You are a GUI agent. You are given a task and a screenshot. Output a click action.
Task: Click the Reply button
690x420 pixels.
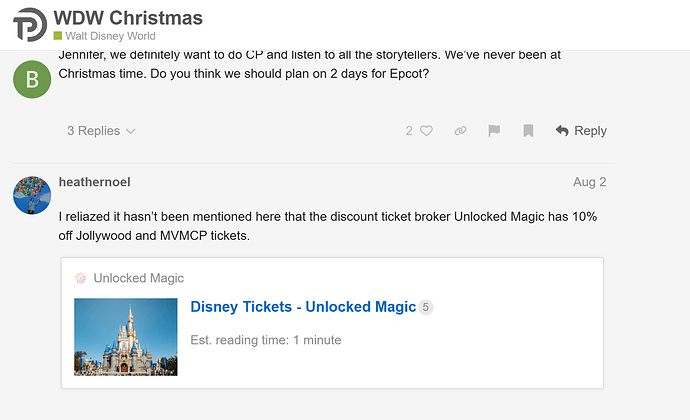click(581, 131)
